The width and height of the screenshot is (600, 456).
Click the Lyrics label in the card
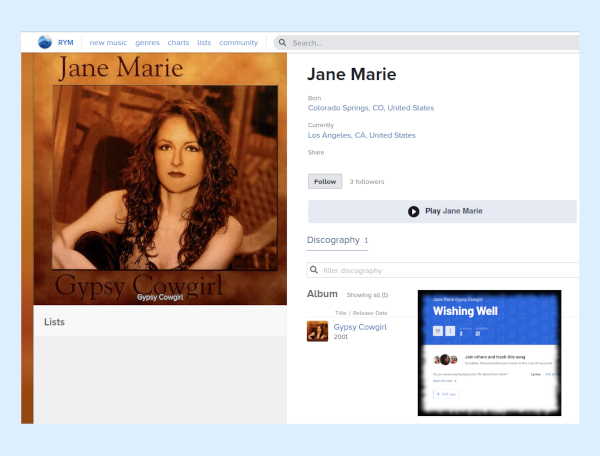[535, 374]
